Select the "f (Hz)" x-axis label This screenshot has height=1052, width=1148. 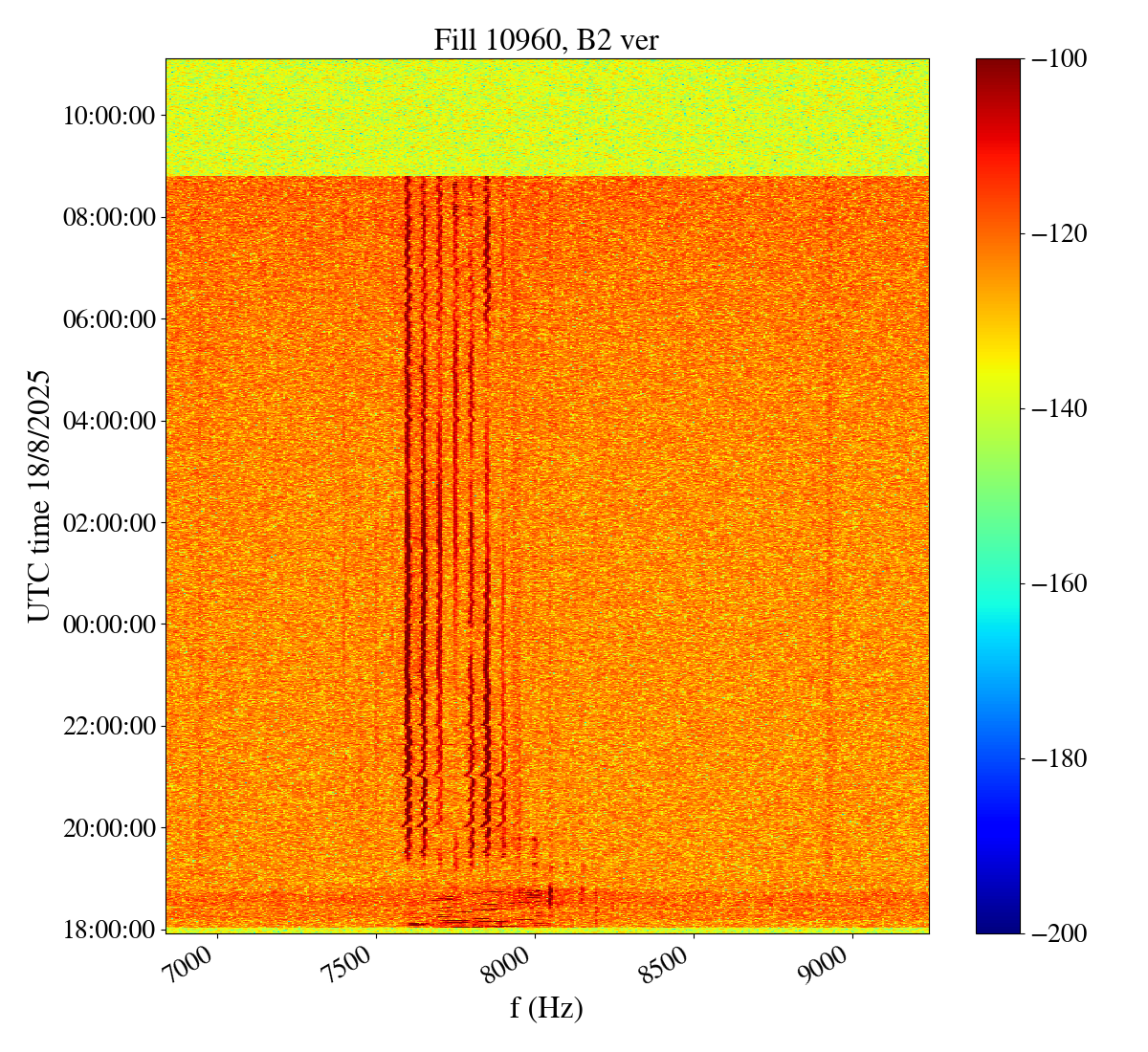click(546, 1007)
